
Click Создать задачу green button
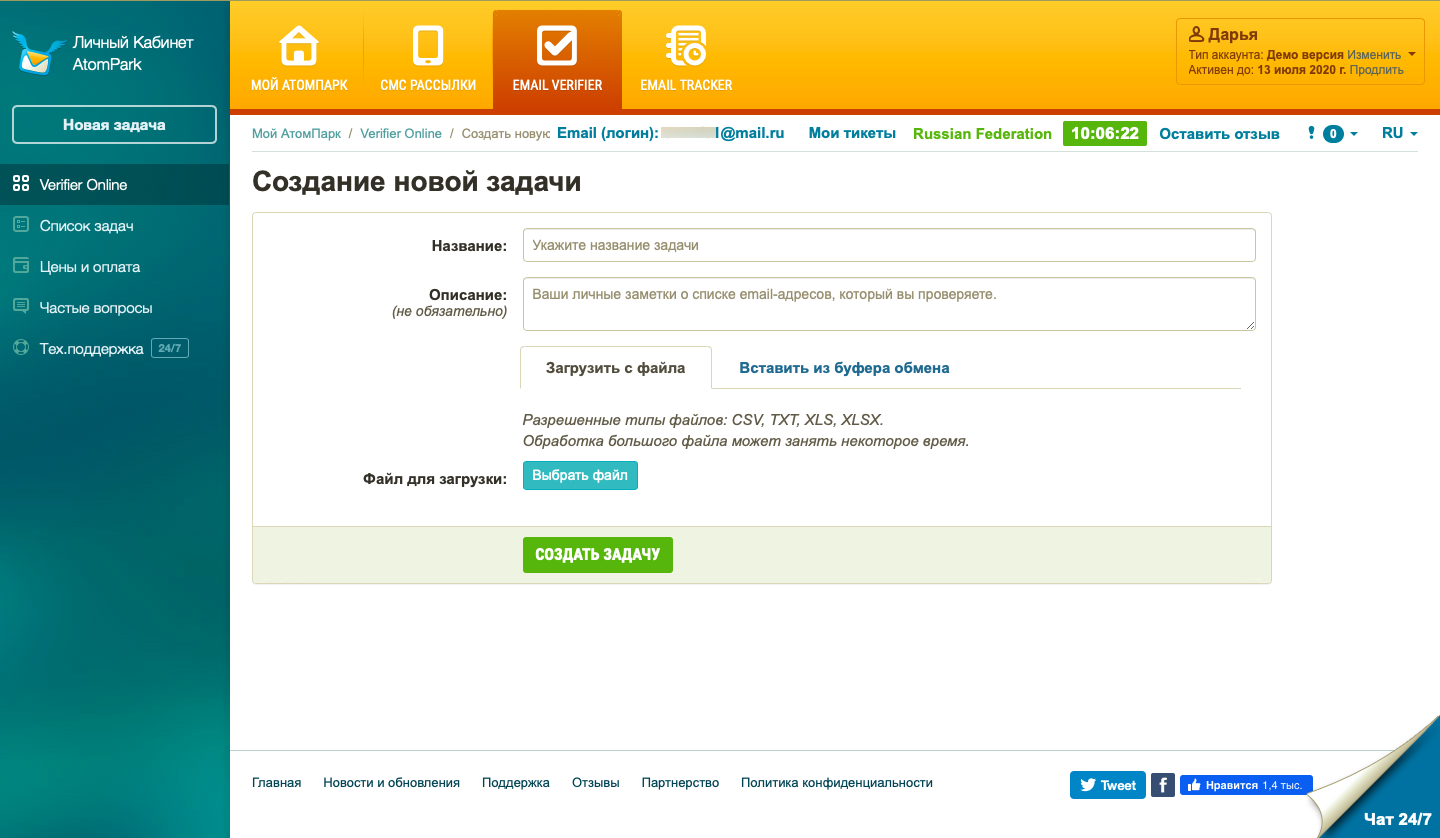(x=598, y=554)
